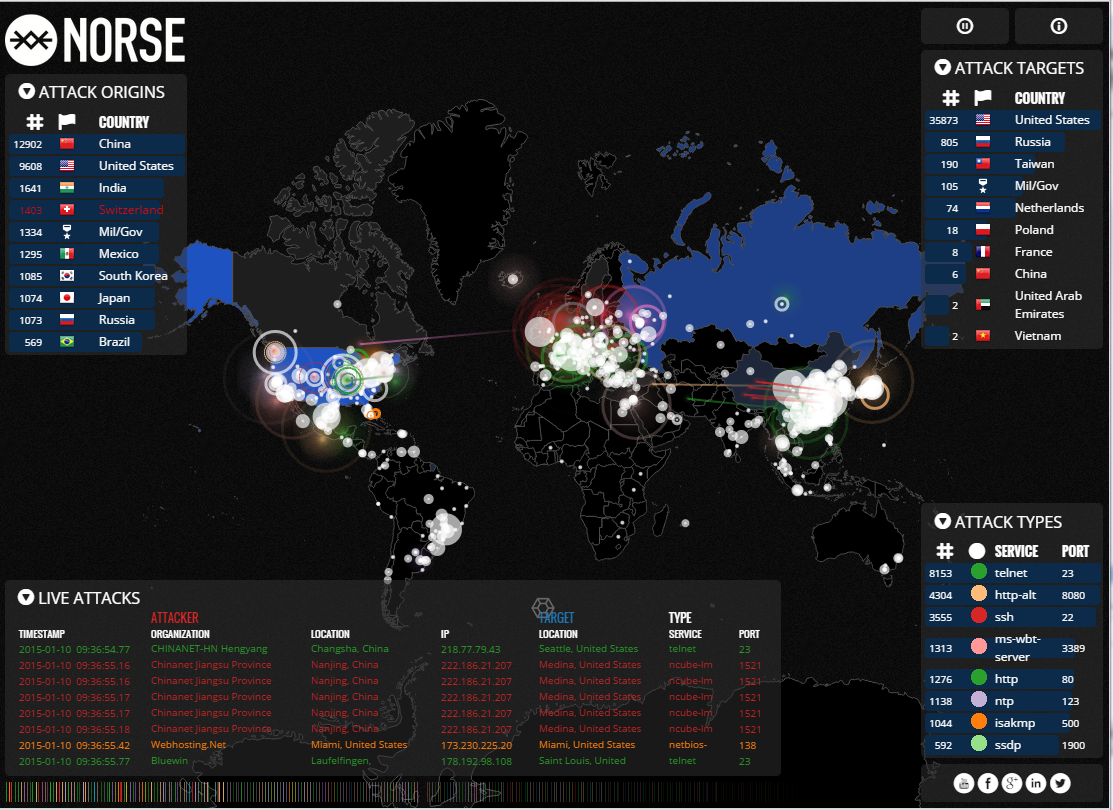
Task: Click Brazil flag icon
Action: pyautogui.click(x=67, y=341)
